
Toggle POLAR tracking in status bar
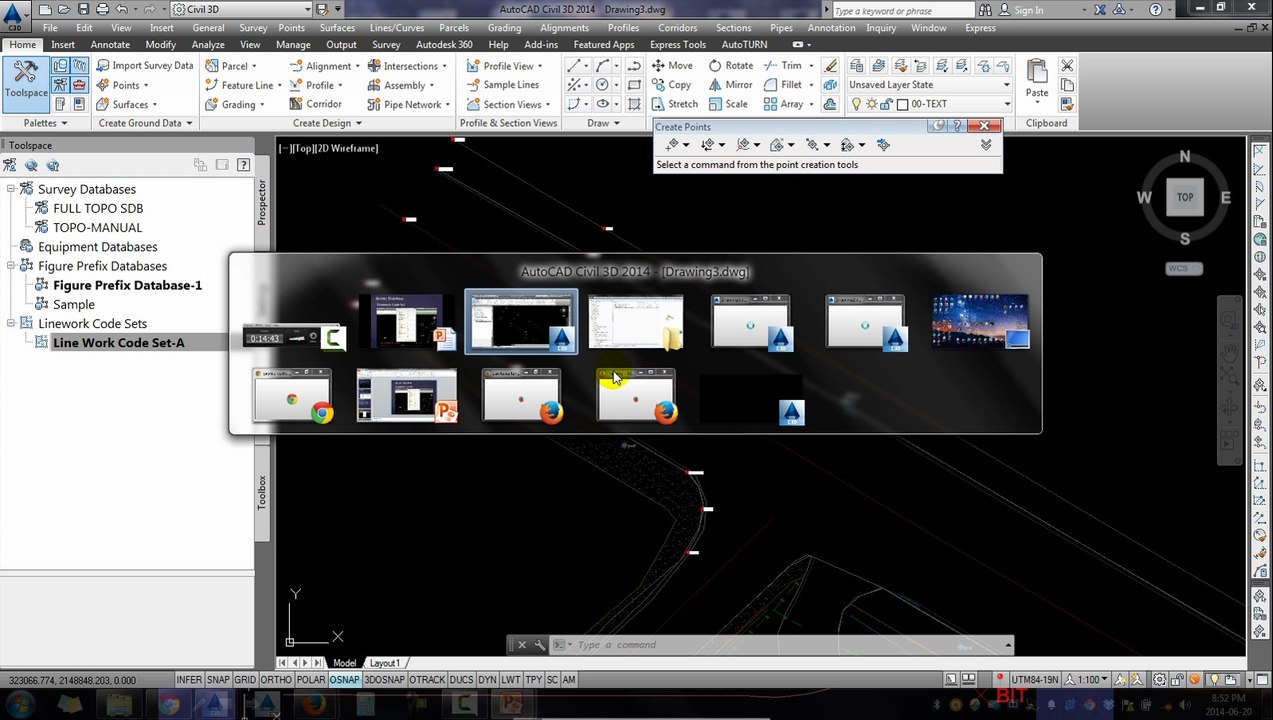pos(311,680)
